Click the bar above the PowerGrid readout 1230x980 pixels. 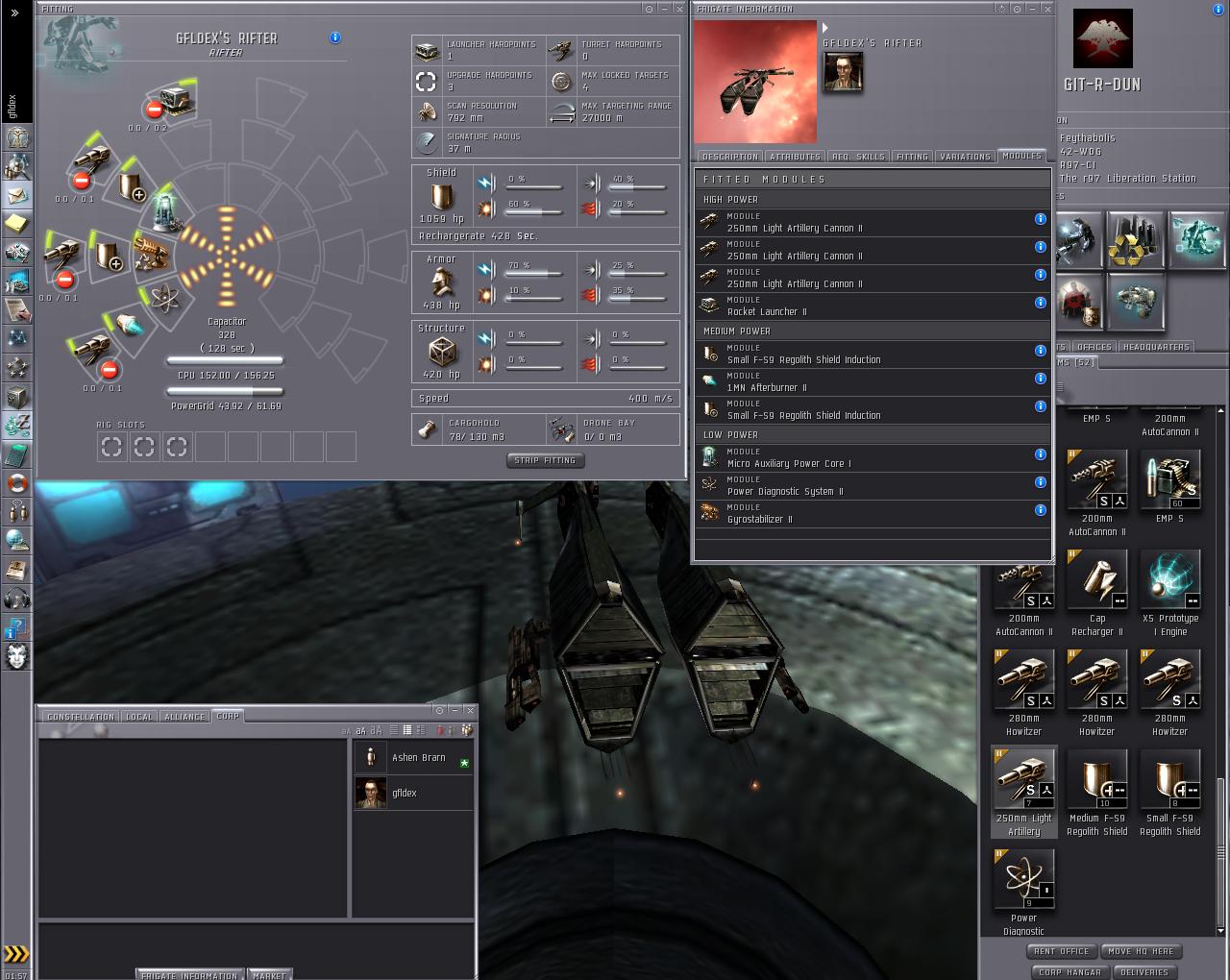tap(226, 392)
